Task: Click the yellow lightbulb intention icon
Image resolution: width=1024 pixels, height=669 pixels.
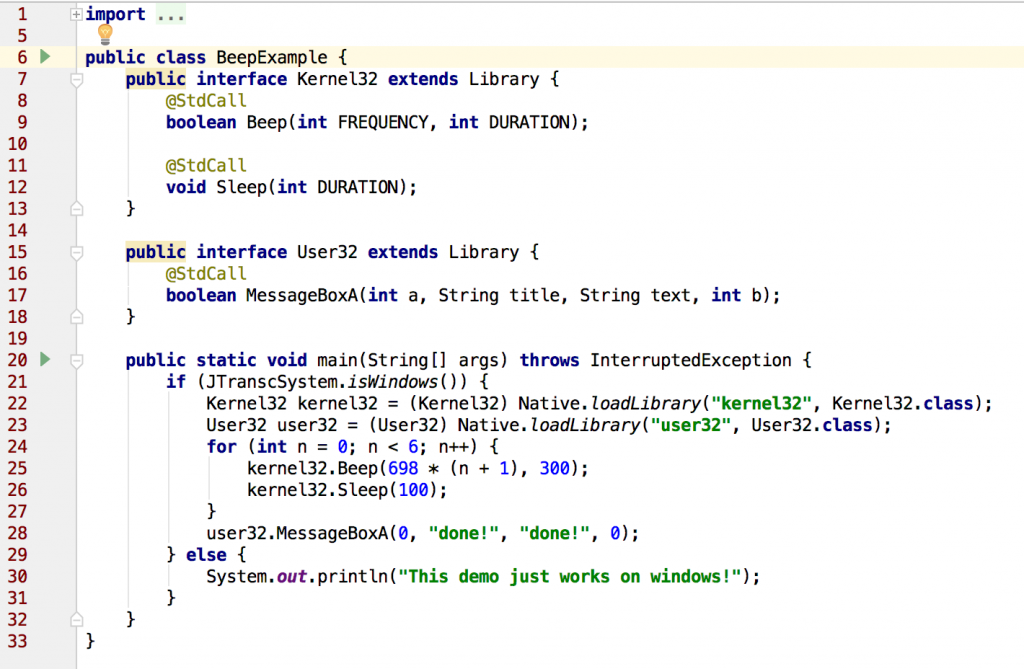Action: click(105, 35)
